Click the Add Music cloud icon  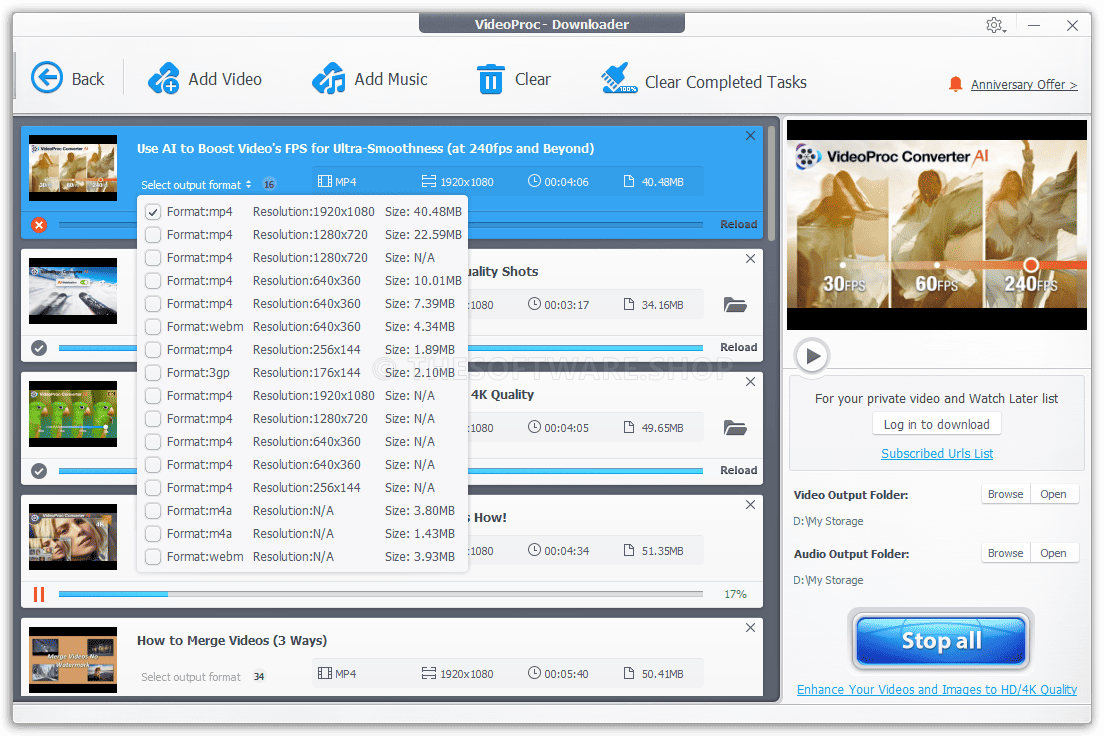point(328,78)
